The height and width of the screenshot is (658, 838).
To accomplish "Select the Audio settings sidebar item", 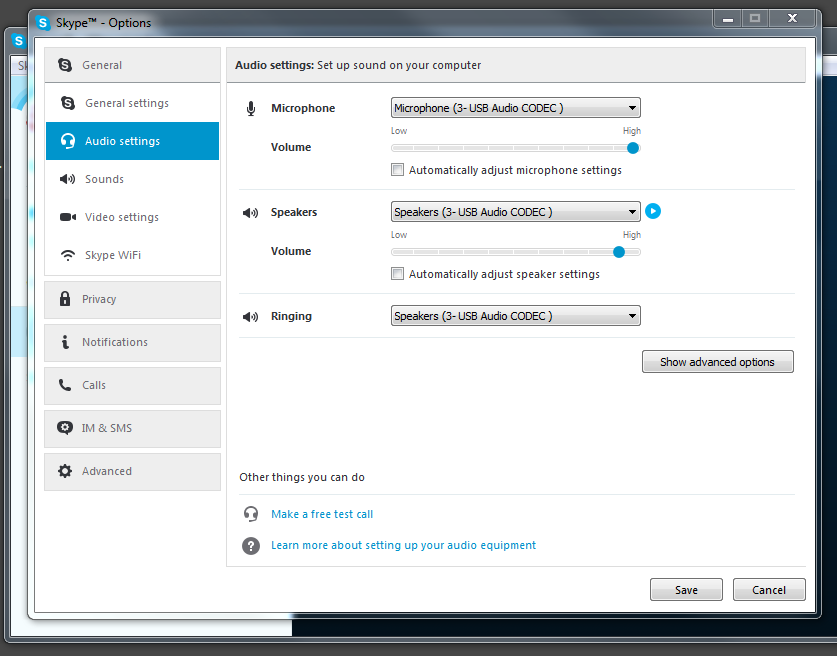I will click(x=133, y=141).
